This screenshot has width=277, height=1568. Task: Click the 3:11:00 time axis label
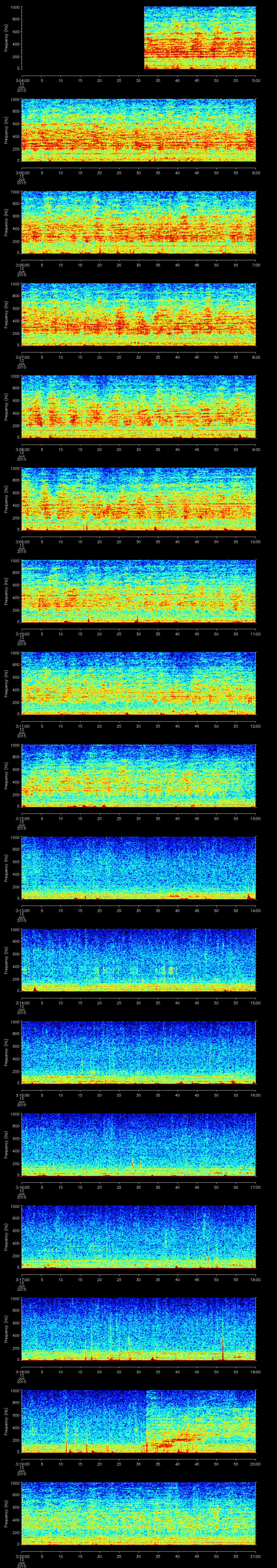[21, 726]
